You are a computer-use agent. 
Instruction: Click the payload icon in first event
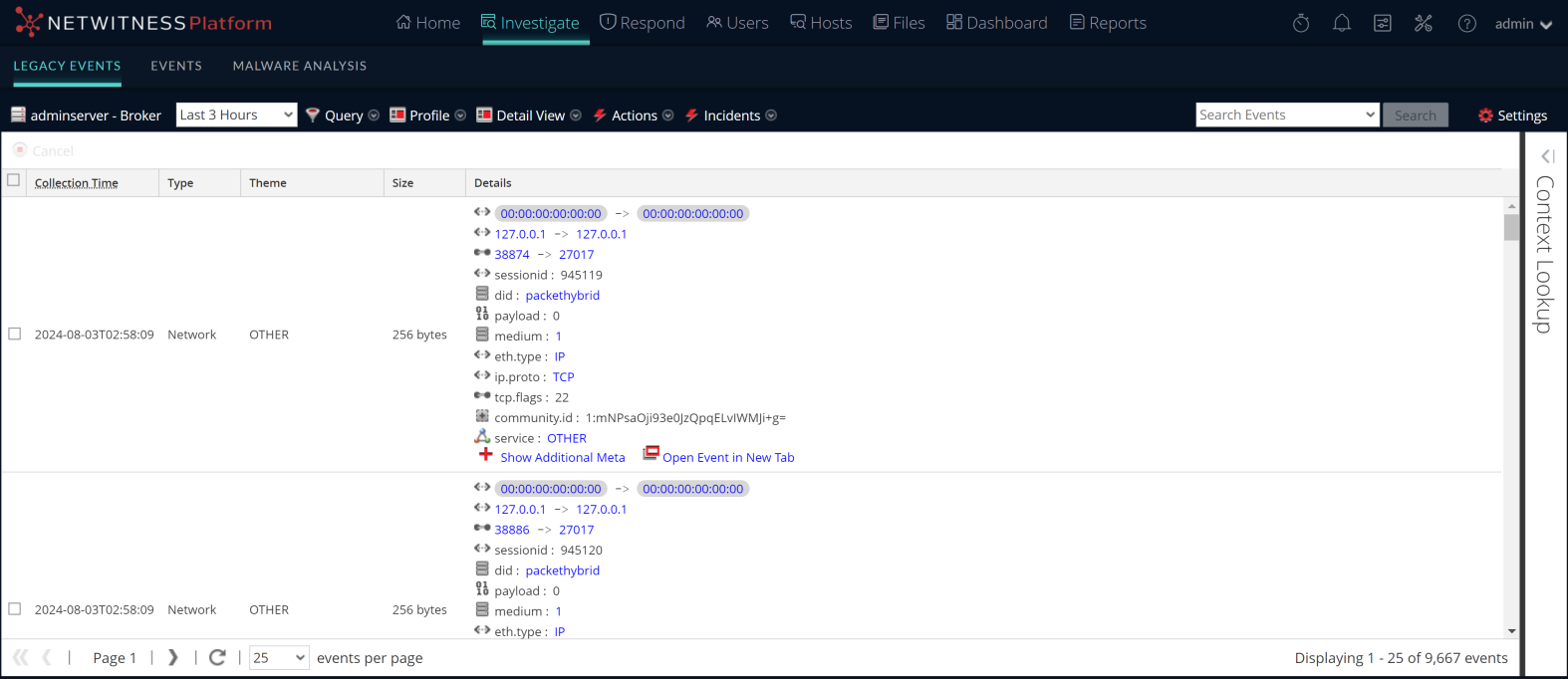[482, 314]
